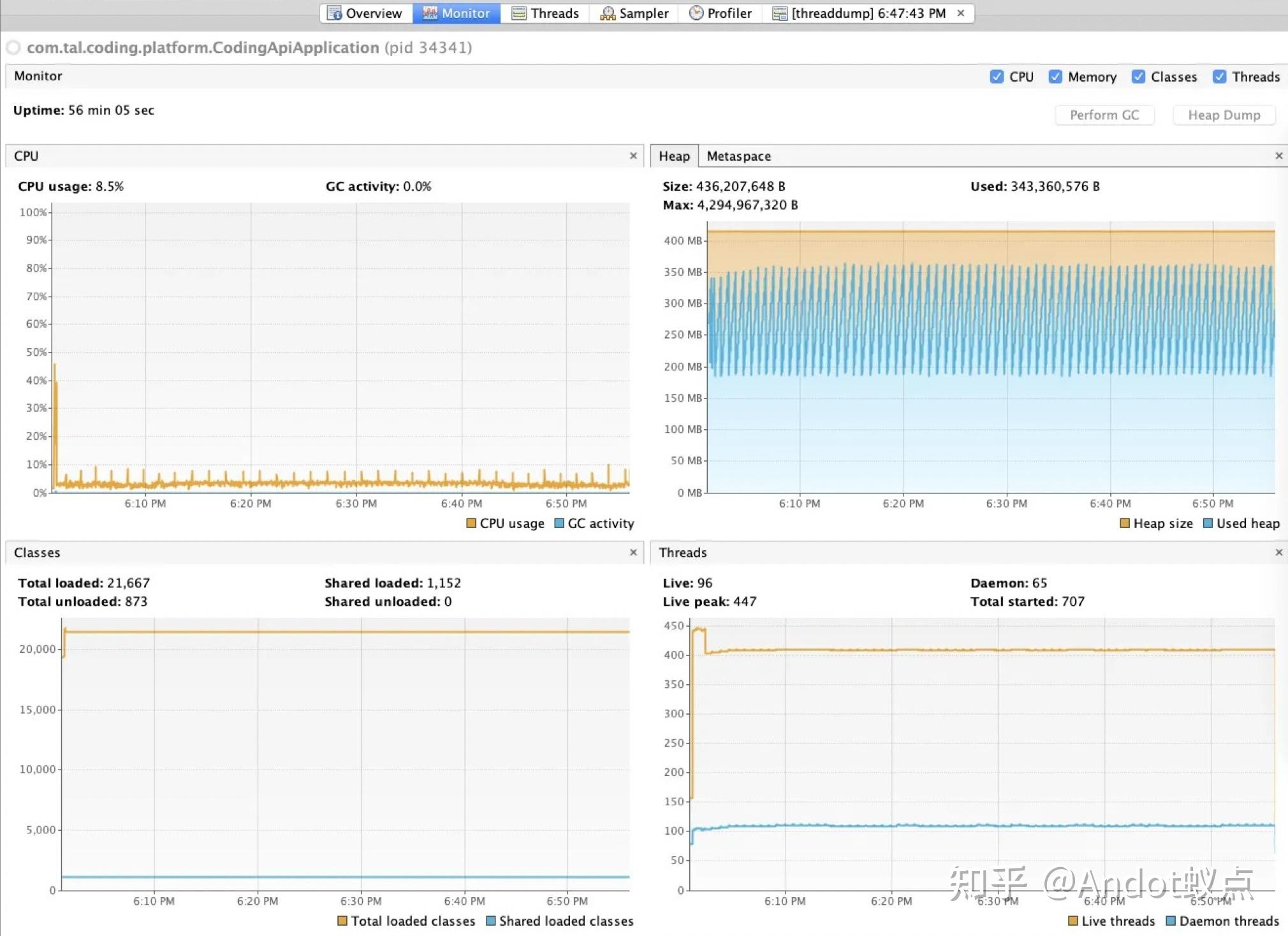Close the Classes graph panel
Image resolution: width=1288 pixels, height=936 pixels.
point(633,552)
